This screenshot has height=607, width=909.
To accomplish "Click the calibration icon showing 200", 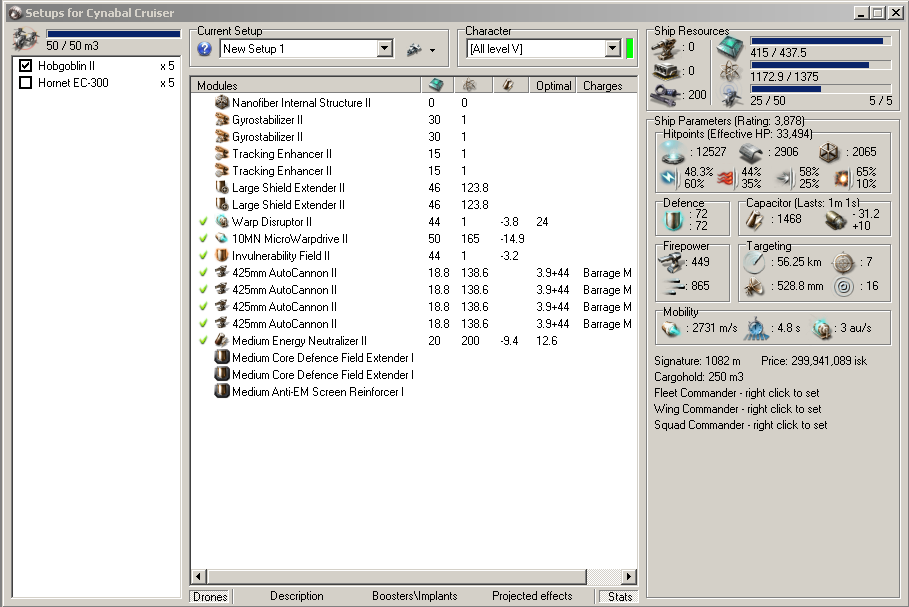I will 666,94.
